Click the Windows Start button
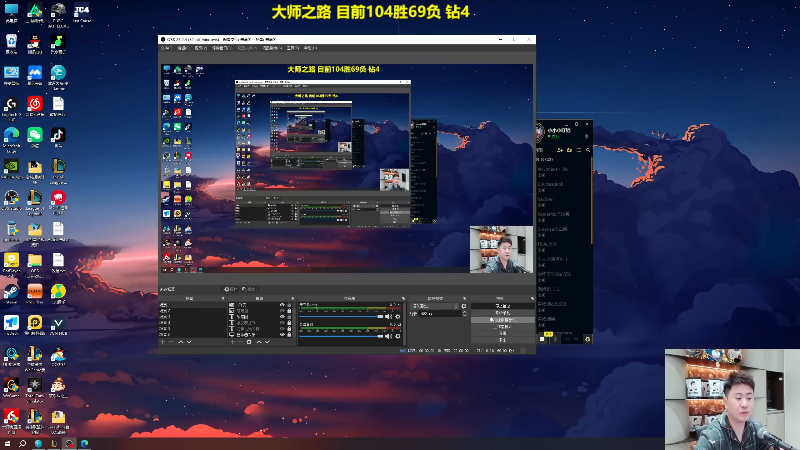This screenshot has width=800, height=450. (7, 444)
